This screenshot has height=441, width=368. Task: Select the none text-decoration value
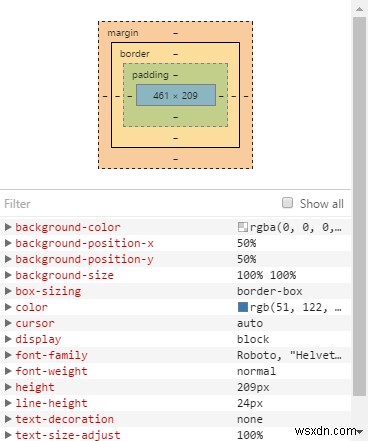click(250, 419)
